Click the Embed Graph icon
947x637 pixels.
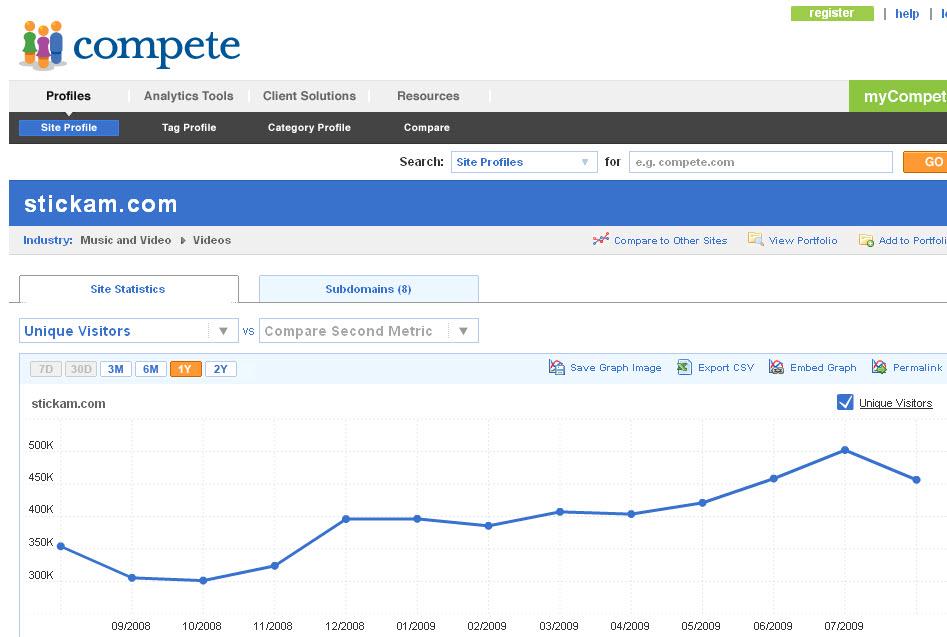coord(776,368)
